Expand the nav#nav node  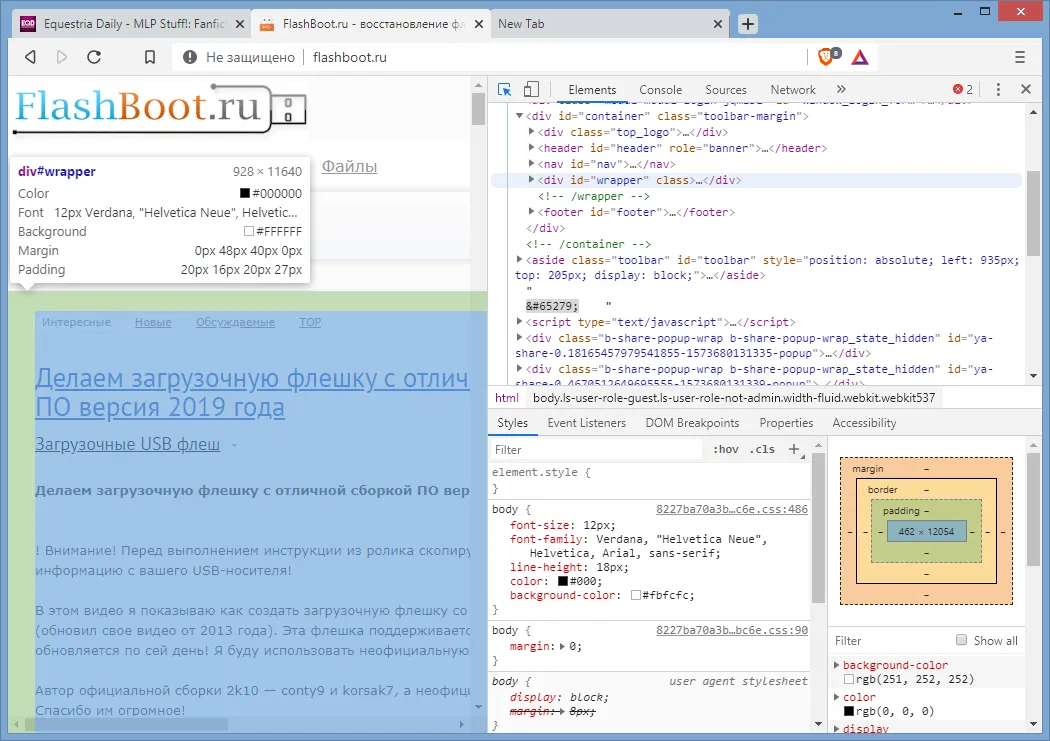pyautogui.click(x=531, y=164)
